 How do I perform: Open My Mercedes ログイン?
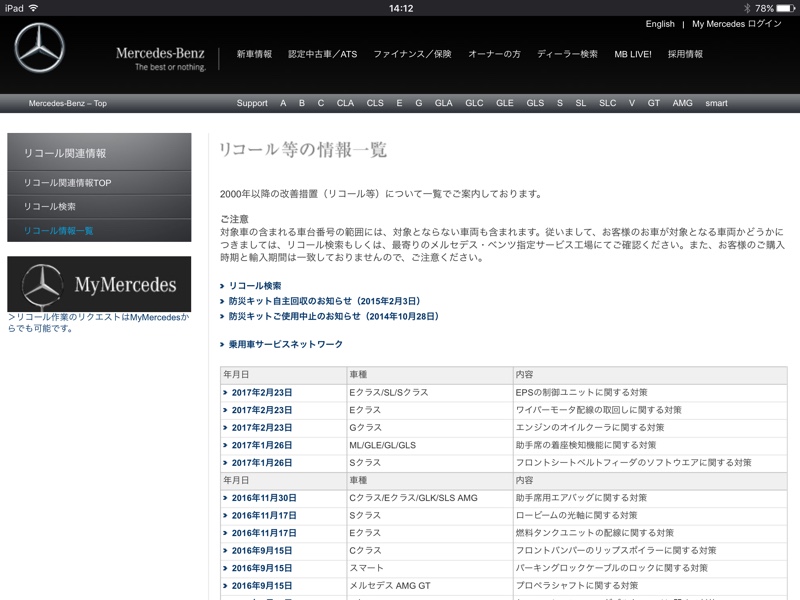737,24
